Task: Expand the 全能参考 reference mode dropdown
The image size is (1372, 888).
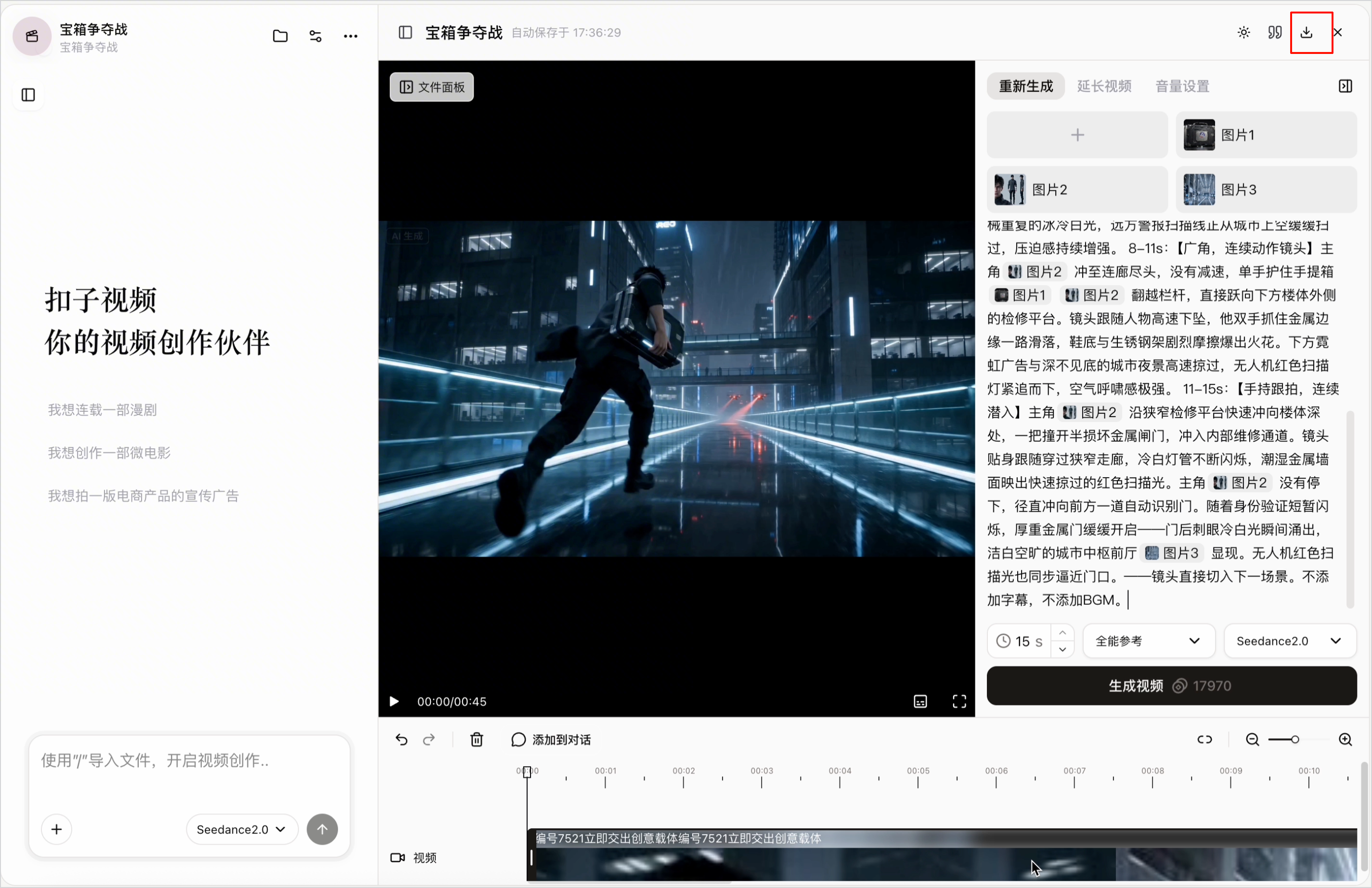Action: point(1148,640)
